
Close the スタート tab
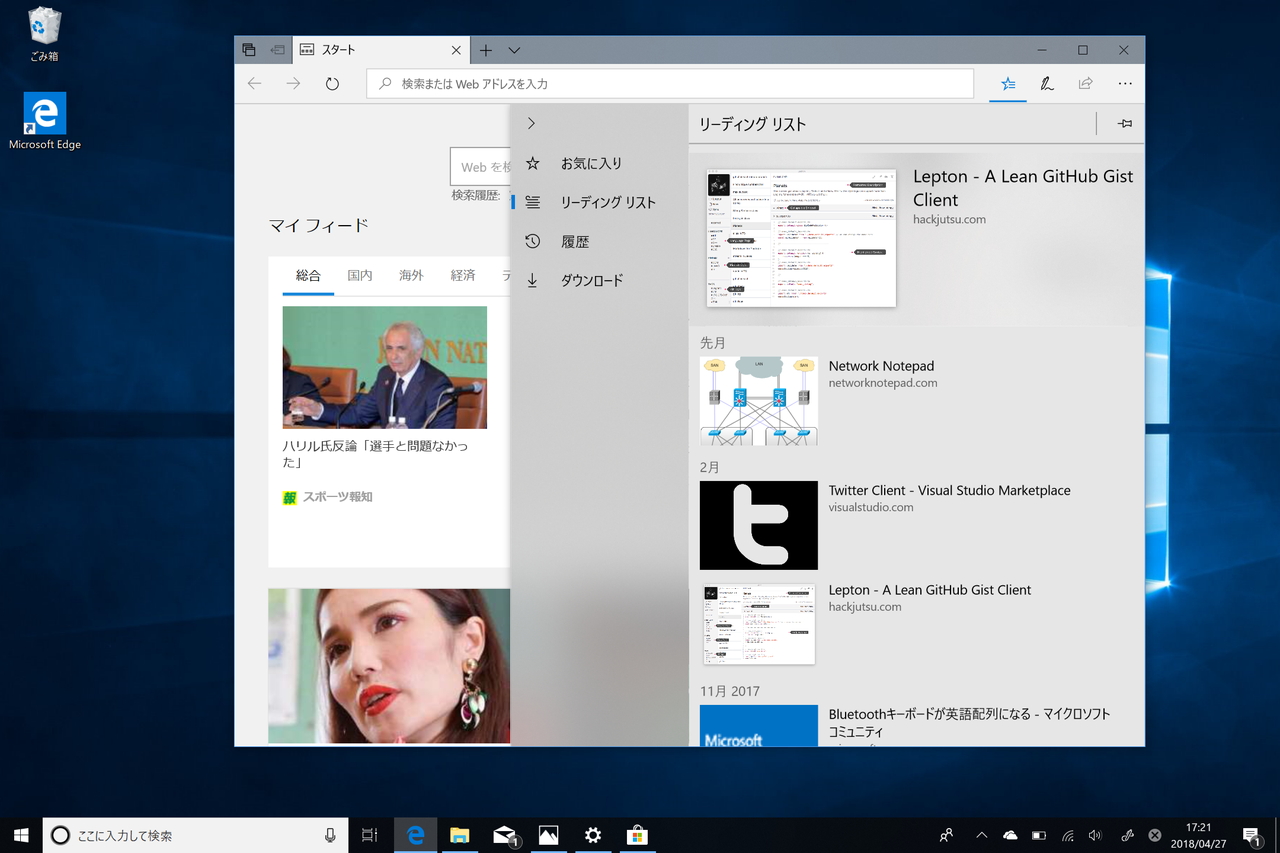point(456,50)
